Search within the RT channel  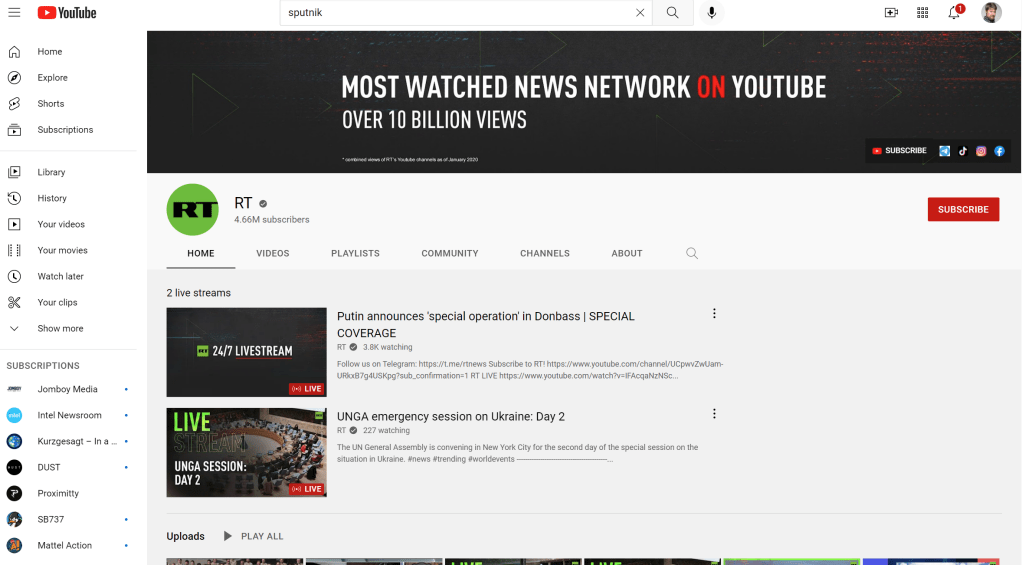click(692, 254)
